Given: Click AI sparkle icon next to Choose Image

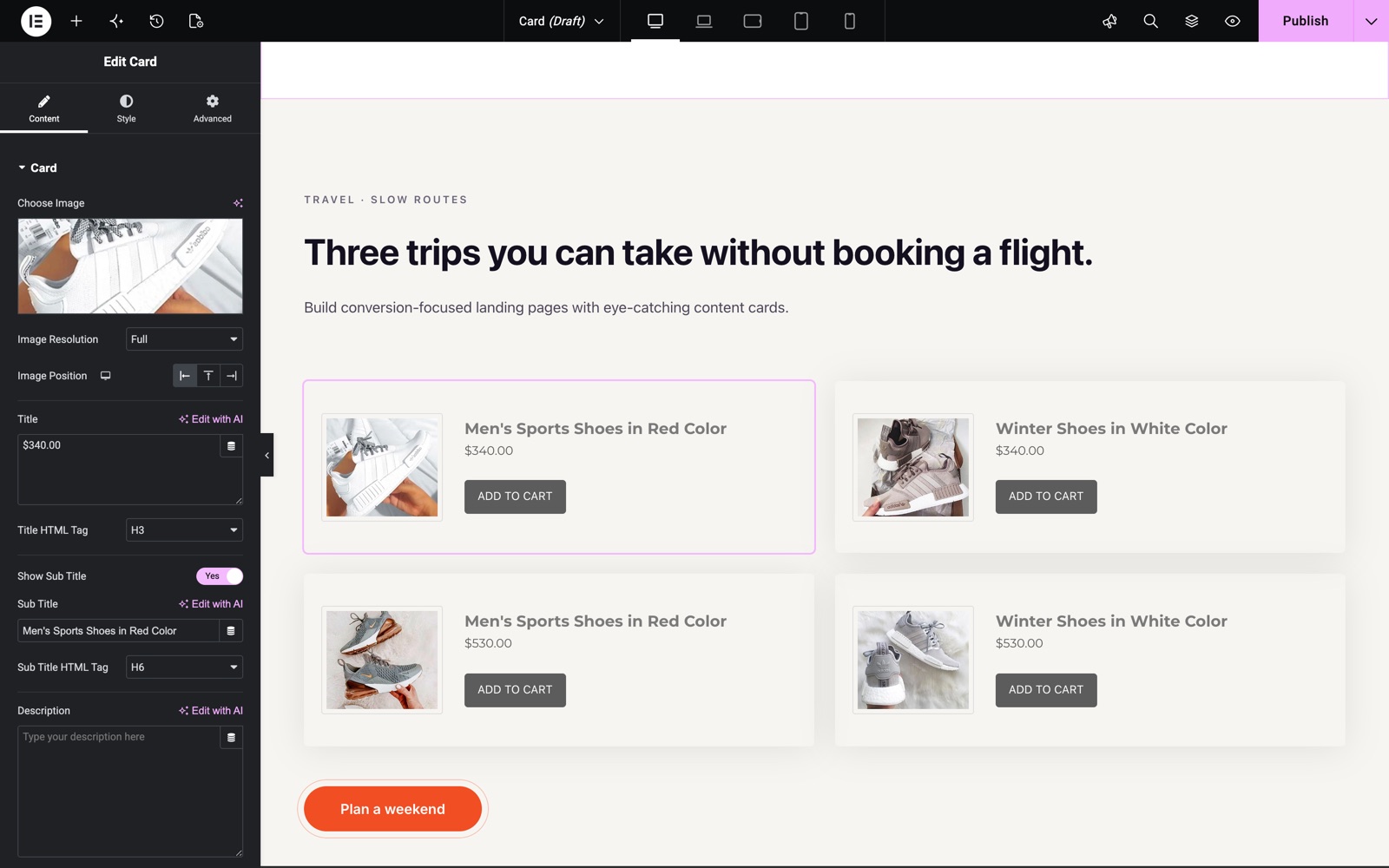Looking at the screenshot, I should coord(238,203).
